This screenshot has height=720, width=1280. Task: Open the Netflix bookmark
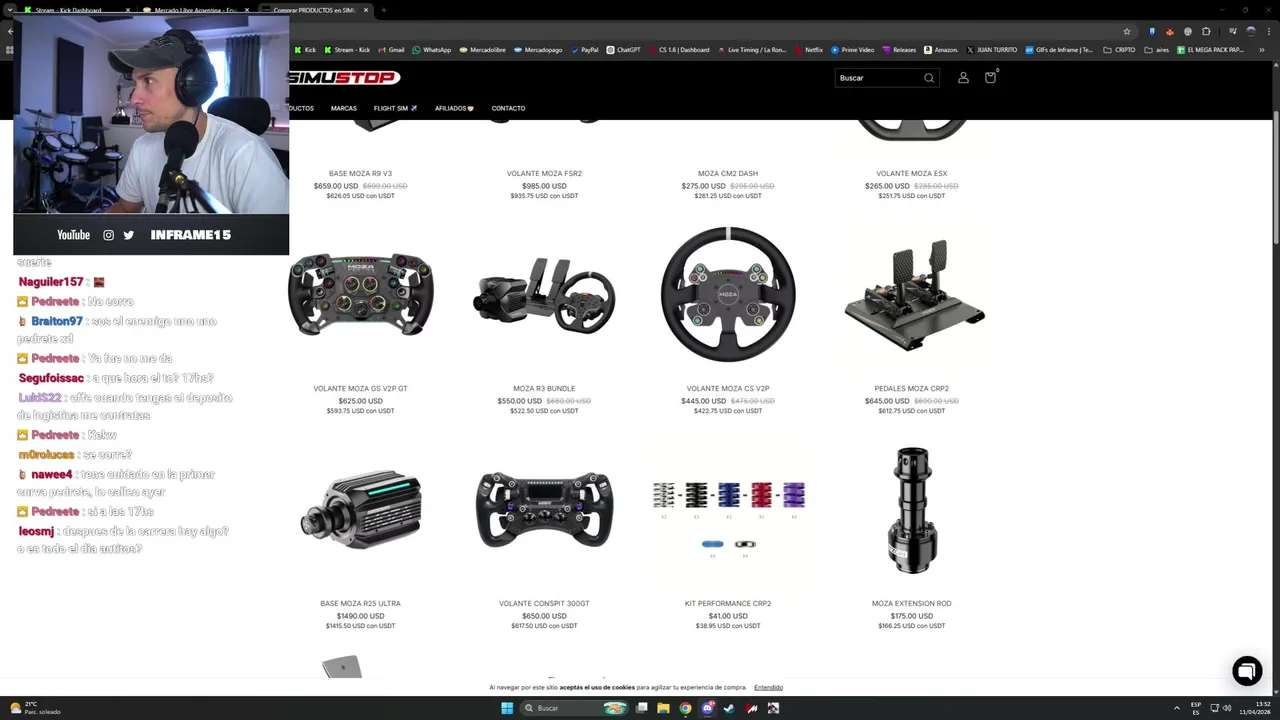pos(809,49)
